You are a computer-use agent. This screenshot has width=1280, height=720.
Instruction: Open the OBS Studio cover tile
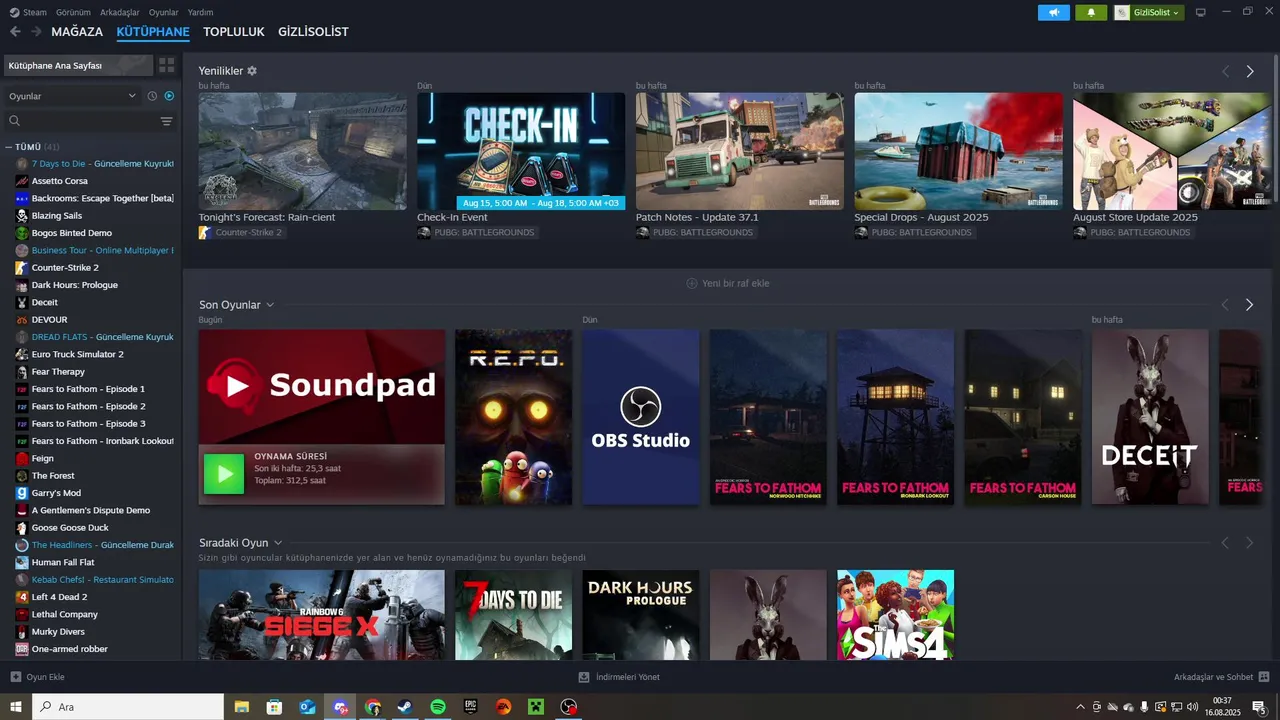coord(641,417)
